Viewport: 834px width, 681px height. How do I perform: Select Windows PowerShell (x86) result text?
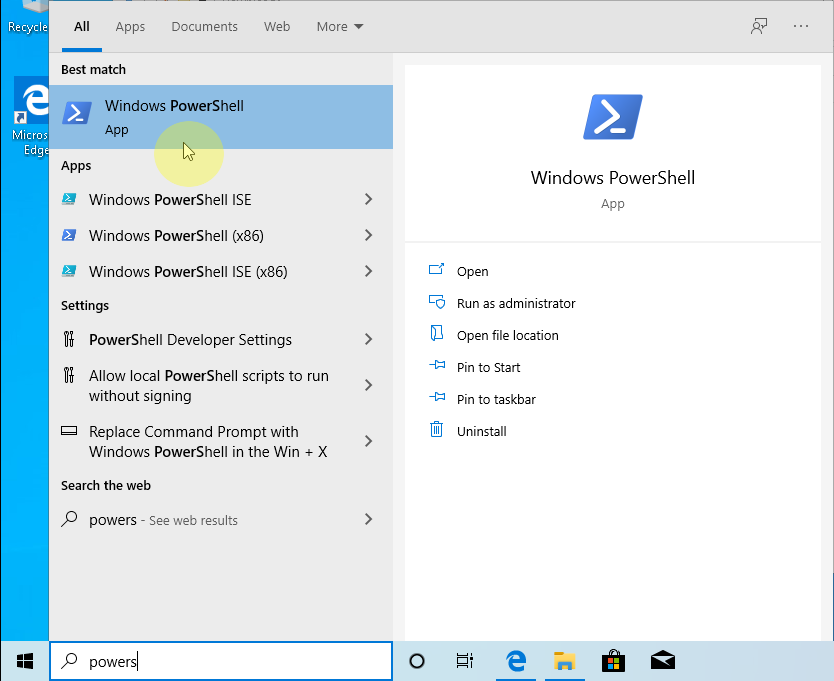(176, 235)
